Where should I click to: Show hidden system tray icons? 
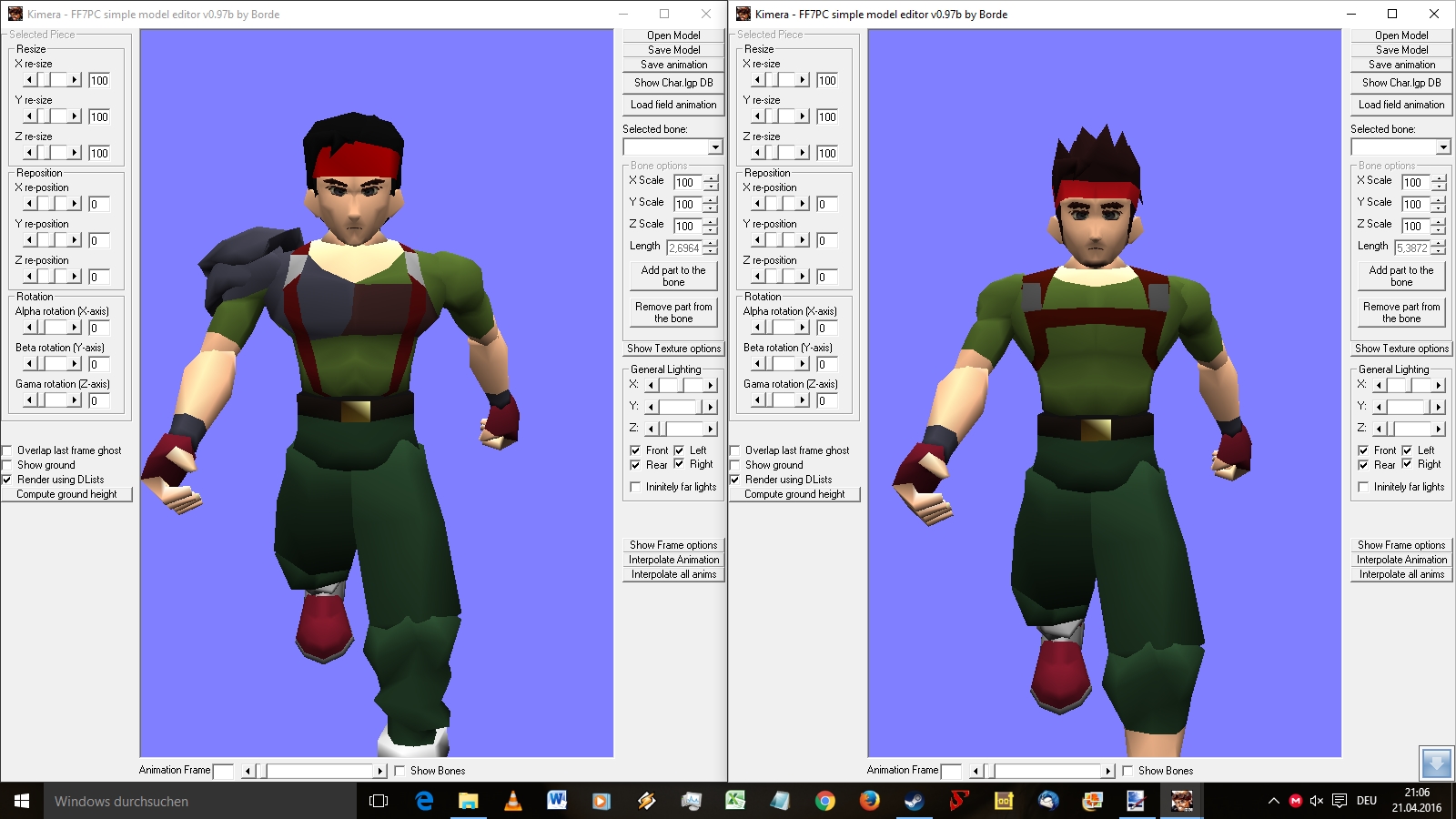1273,801
